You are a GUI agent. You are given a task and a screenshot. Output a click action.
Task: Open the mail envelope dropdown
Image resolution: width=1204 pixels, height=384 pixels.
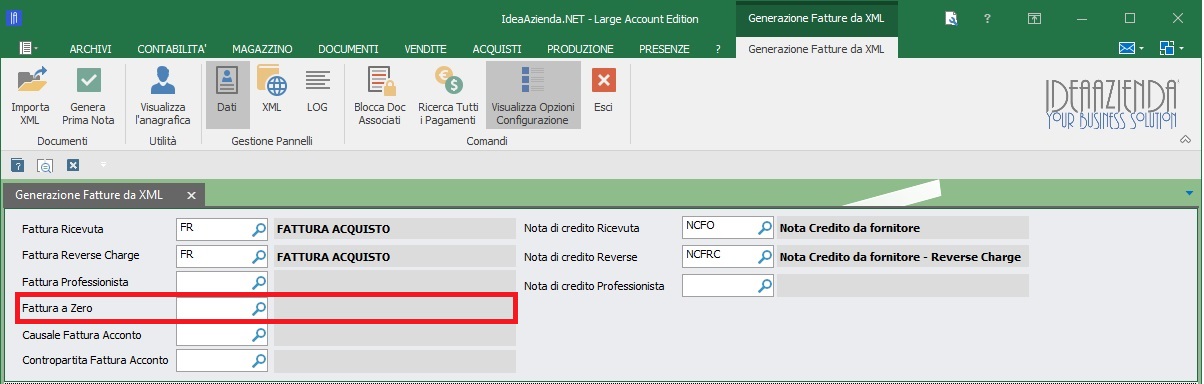point(1131,47)
